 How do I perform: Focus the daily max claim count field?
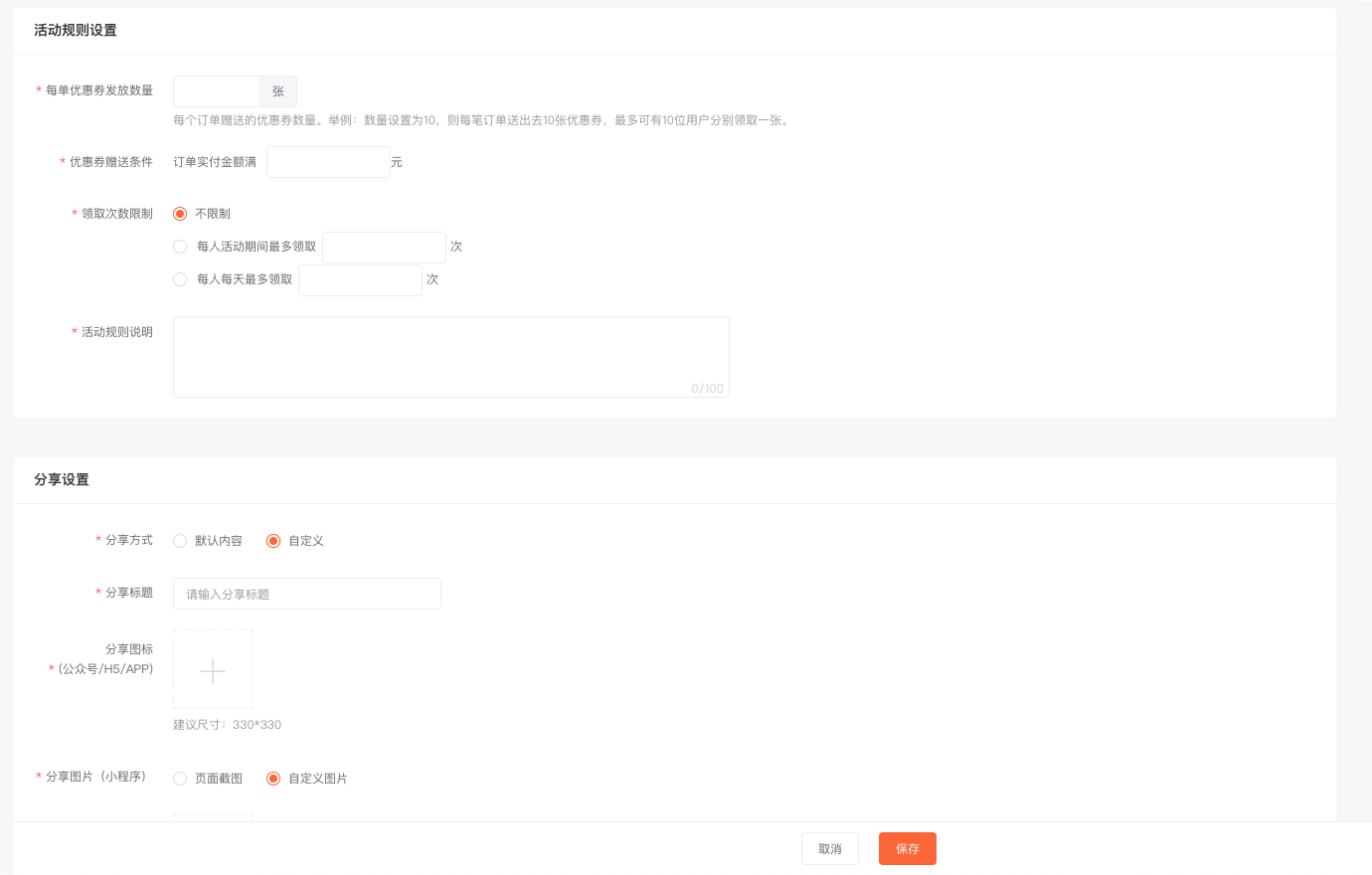tap(360, 280)
